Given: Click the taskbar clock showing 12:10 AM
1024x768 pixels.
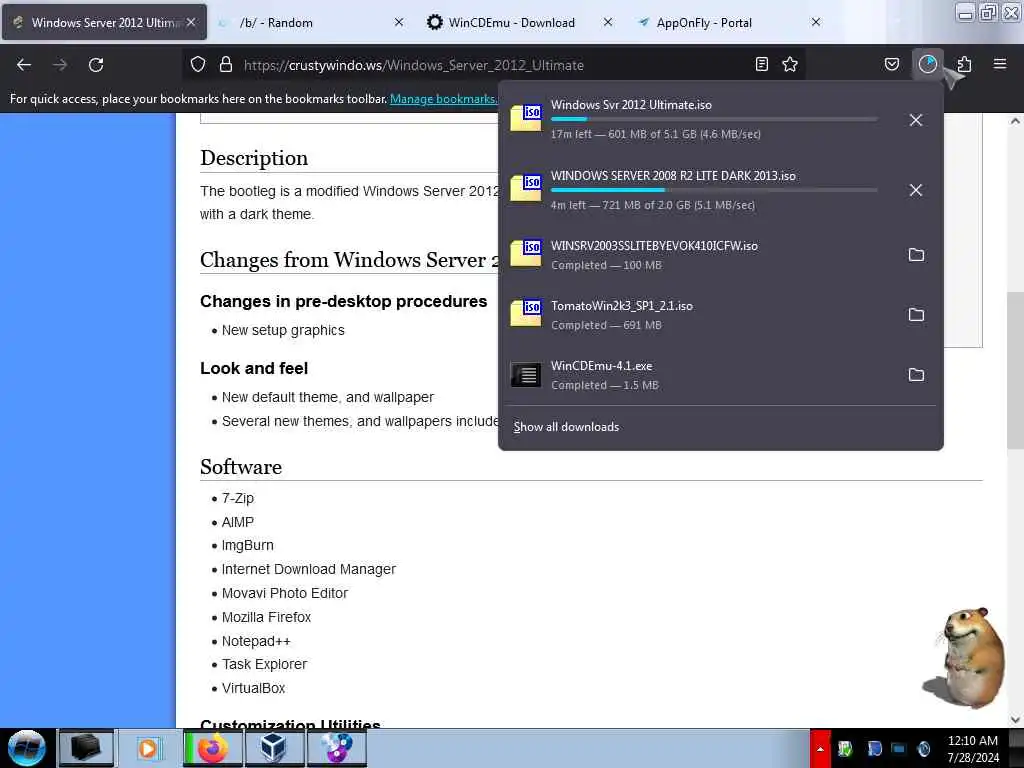Looking at the screenshot, I should (x=973, y=749).
